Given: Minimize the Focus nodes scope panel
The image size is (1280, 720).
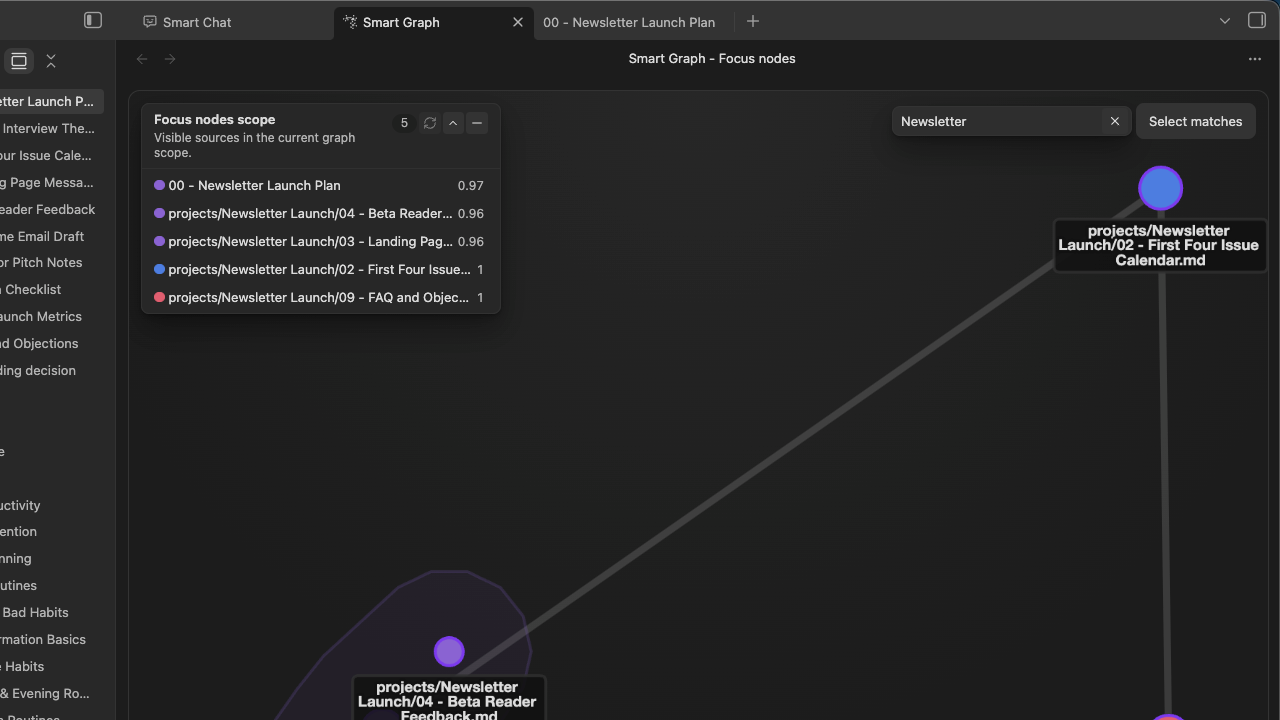Looking at the screenshot, I should (x=477, y=123).
